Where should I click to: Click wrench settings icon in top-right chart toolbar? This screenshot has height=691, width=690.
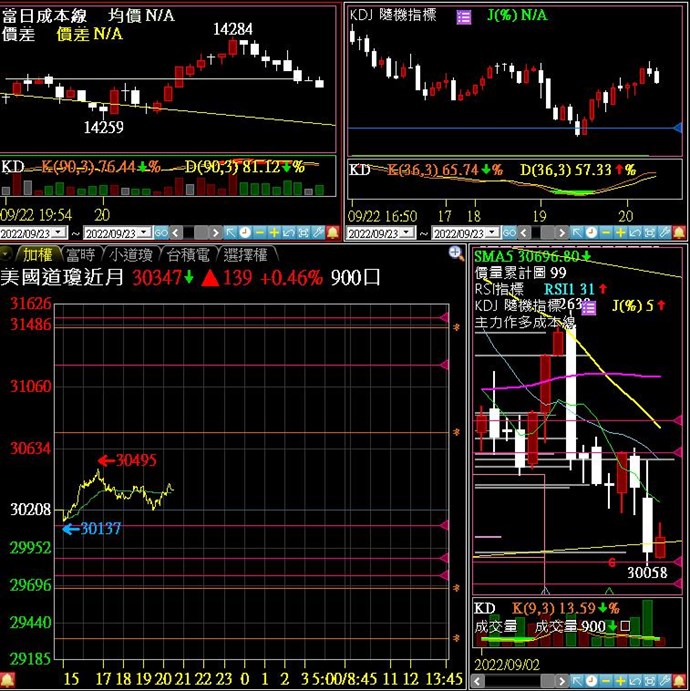[664, 233]
